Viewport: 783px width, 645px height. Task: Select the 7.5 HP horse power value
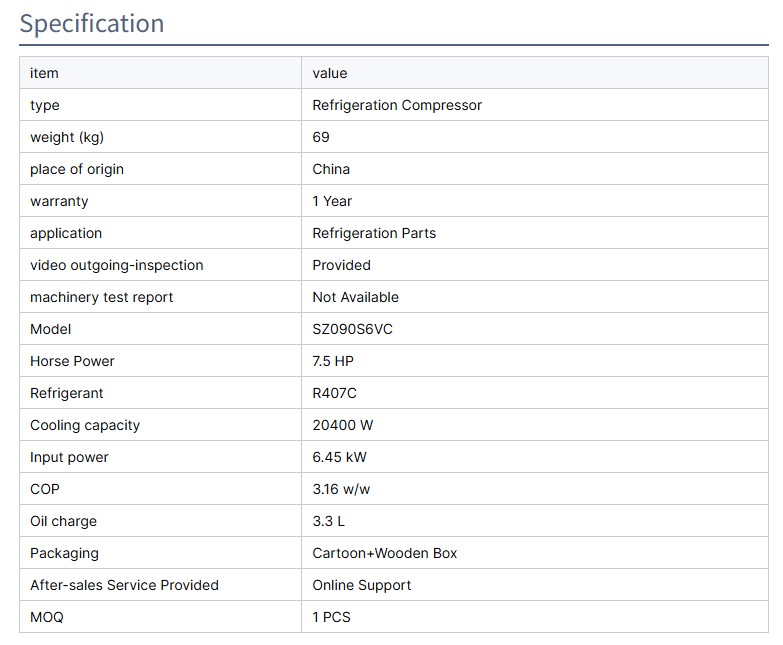tap(333, 361)
